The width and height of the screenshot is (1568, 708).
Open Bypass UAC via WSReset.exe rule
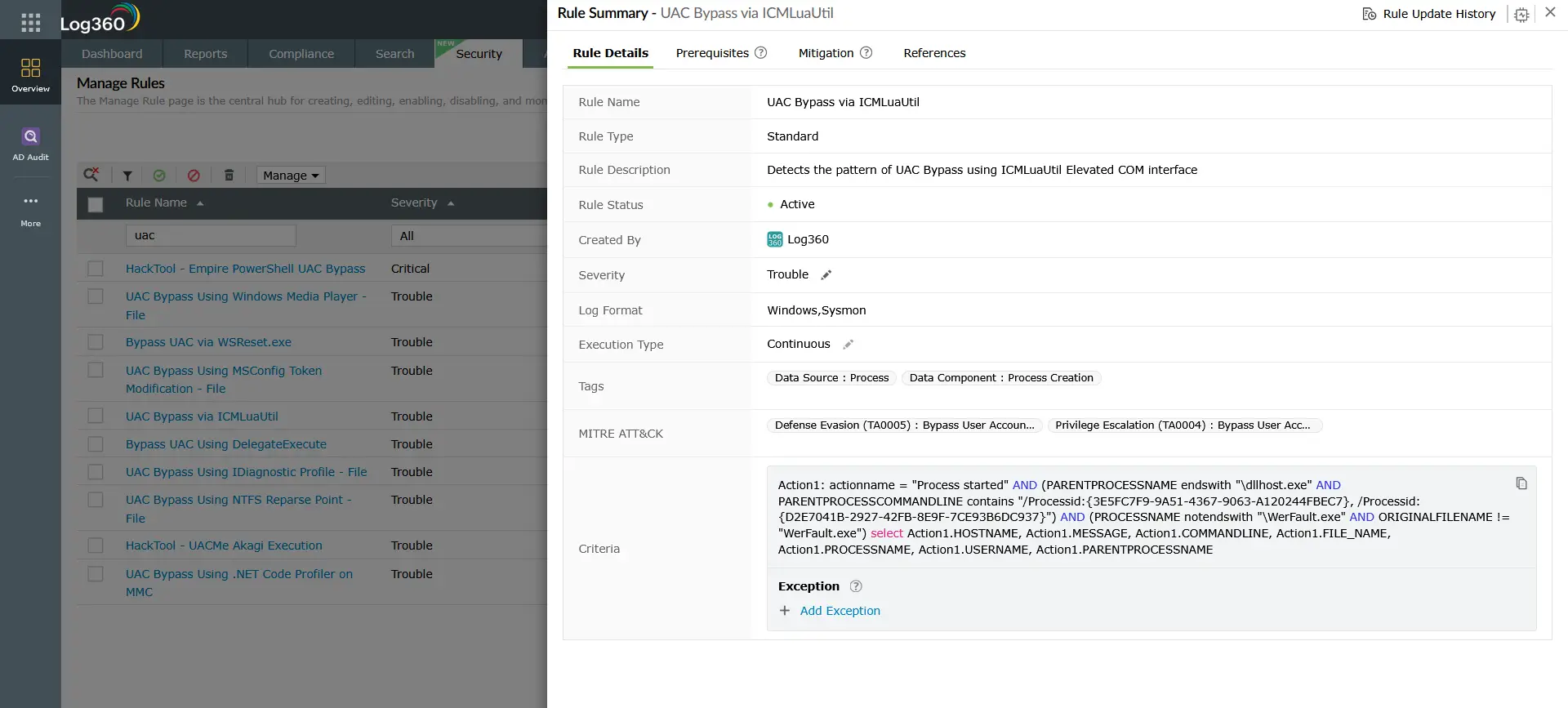pyautogui.click(x=208, y=342)
